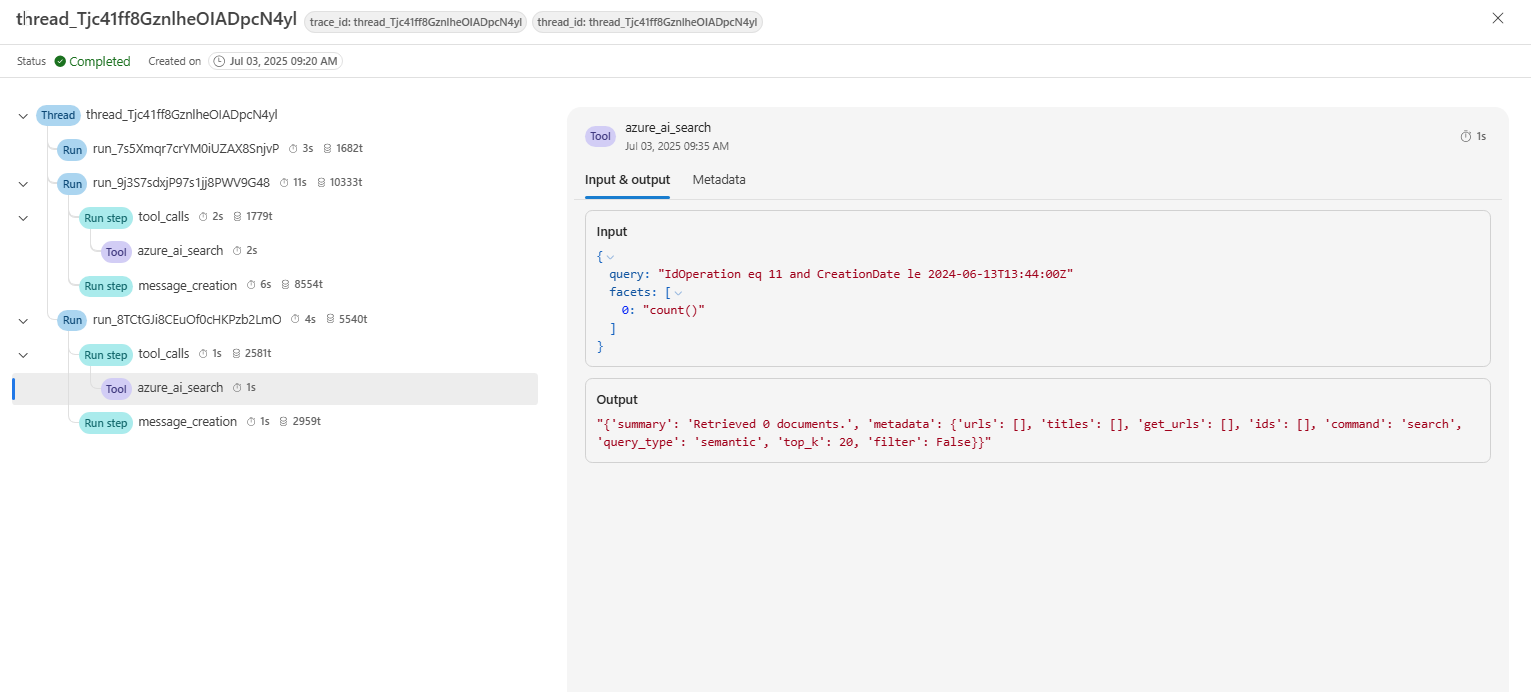Click Run badge of run_9j3S7sdxjP97s1jj8PWV9G48
Viewport: 1532px width, 692px height.
coord(72,184)
